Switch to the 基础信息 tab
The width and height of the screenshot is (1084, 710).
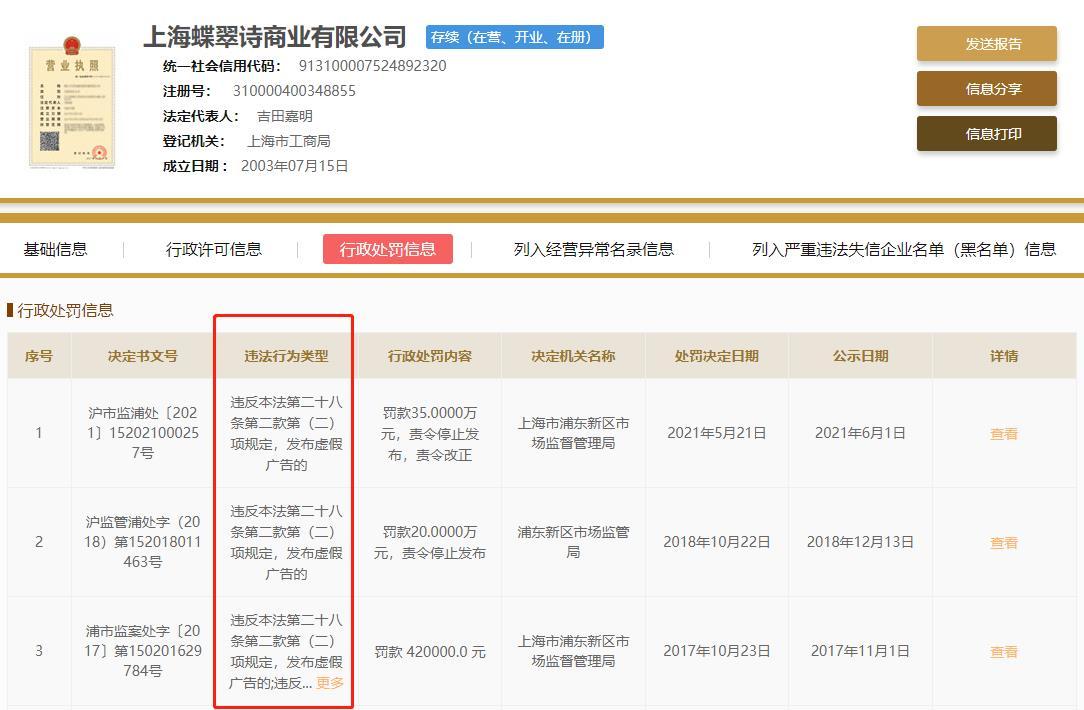click(x=57, y=249)
